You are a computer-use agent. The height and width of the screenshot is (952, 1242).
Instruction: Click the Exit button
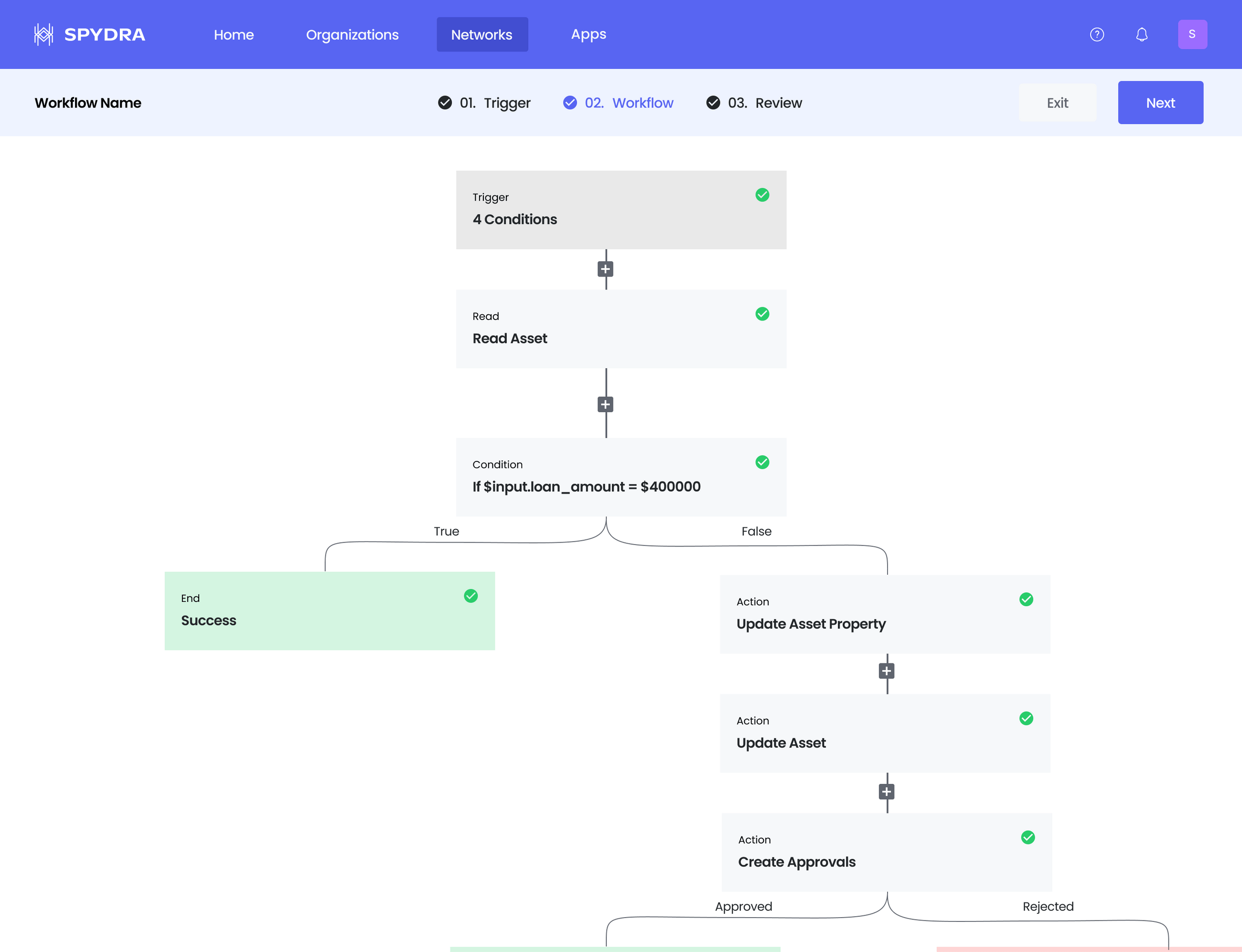(1057, 103)
